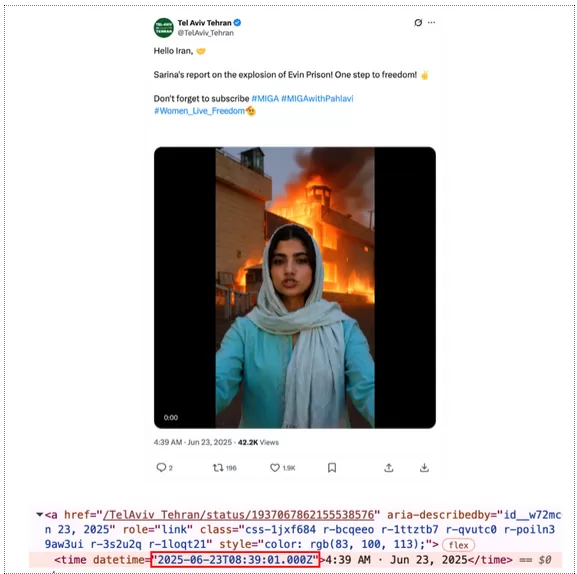Viewport: 577px width, 574px height.
Task: Open the Grok circle icon beside the more menu
Action: 418,23
